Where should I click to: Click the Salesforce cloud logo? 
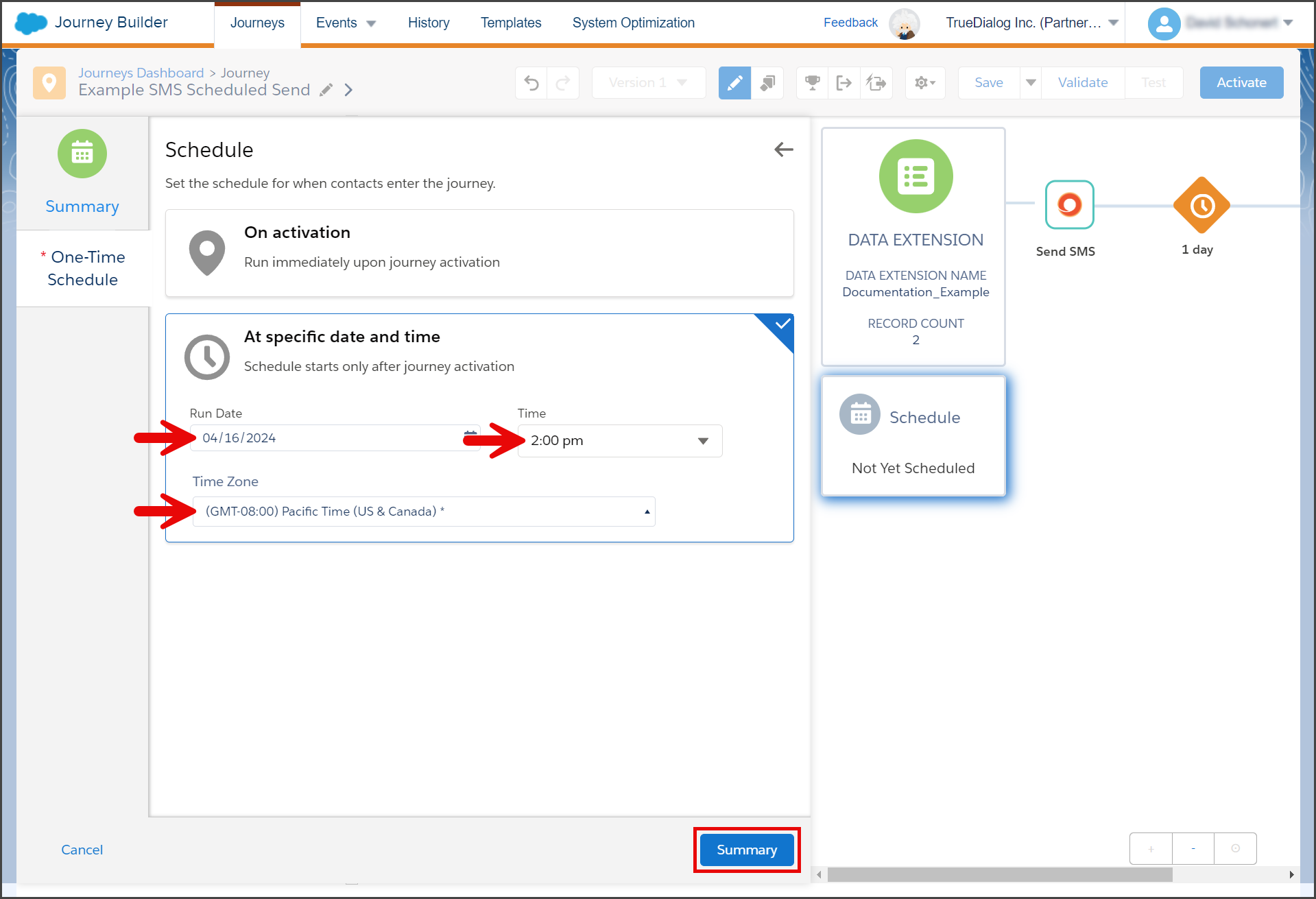[x=31, y=23]
